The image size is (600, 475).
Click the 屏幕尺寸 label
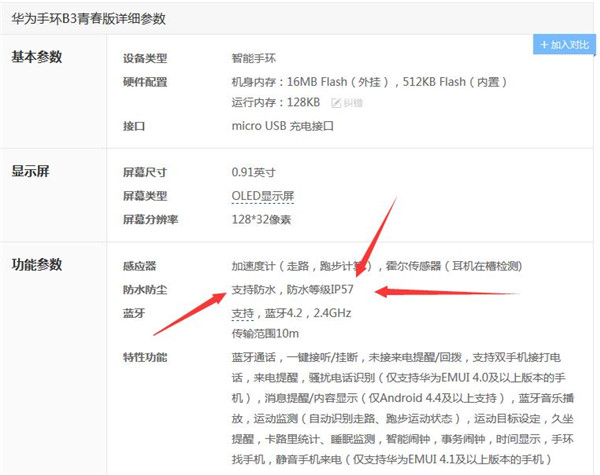(145, 172)
